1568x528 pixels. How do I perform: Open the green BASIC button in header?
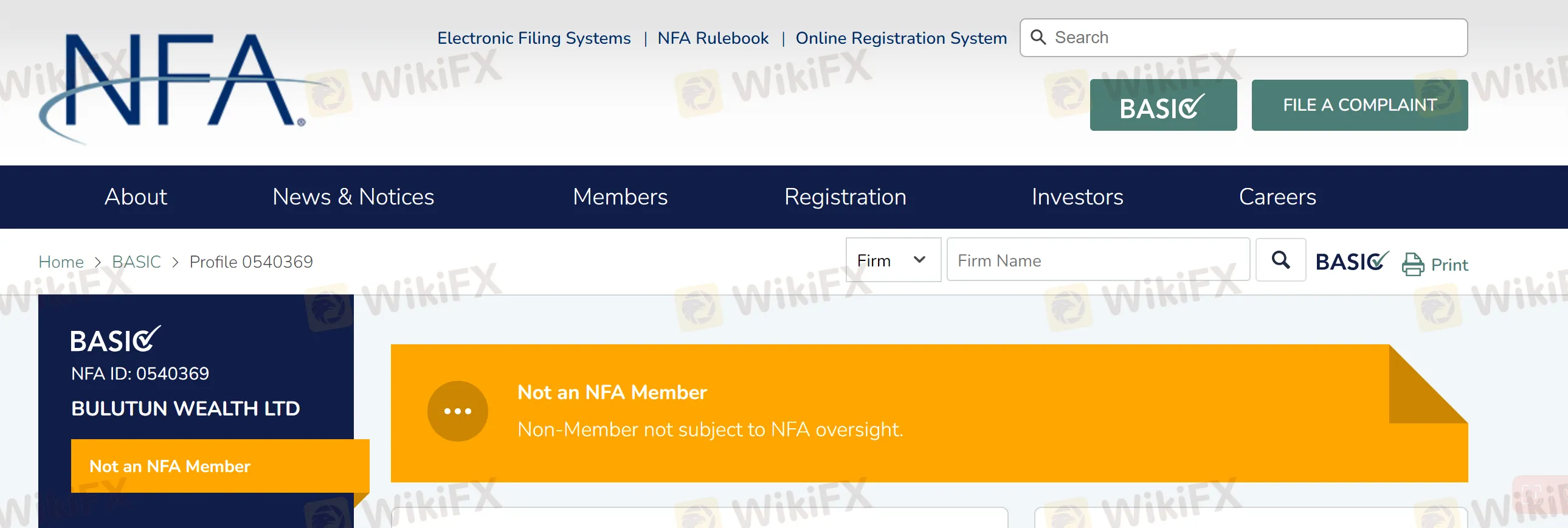click(1162, 105)
